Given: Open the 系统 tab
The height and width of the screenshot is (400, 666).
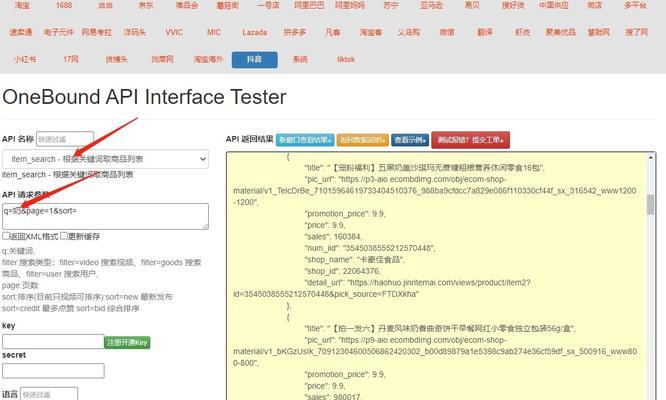Looking at the screenshot, I should (x=300, y=59).
